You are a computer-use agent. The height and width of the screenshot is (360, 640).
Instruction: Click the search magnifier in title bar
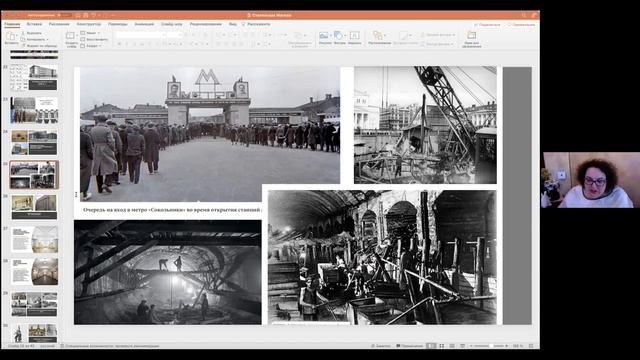click(524, 15)
